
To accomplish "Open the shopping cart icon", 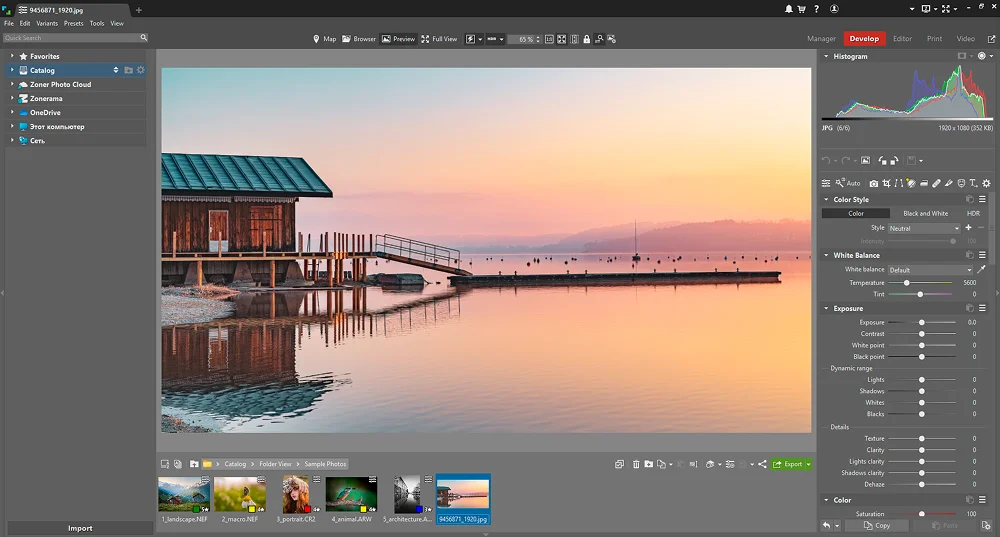I will click(802, 9).
